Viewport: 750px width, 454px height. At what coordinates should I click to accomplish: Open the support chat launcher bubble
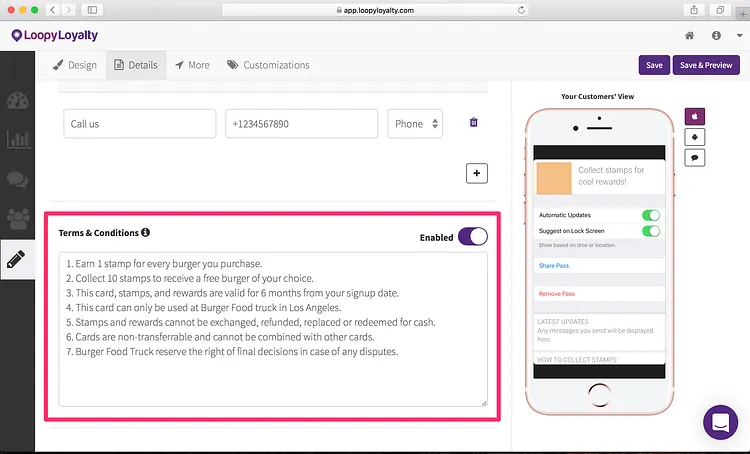[x=720, y=422]
